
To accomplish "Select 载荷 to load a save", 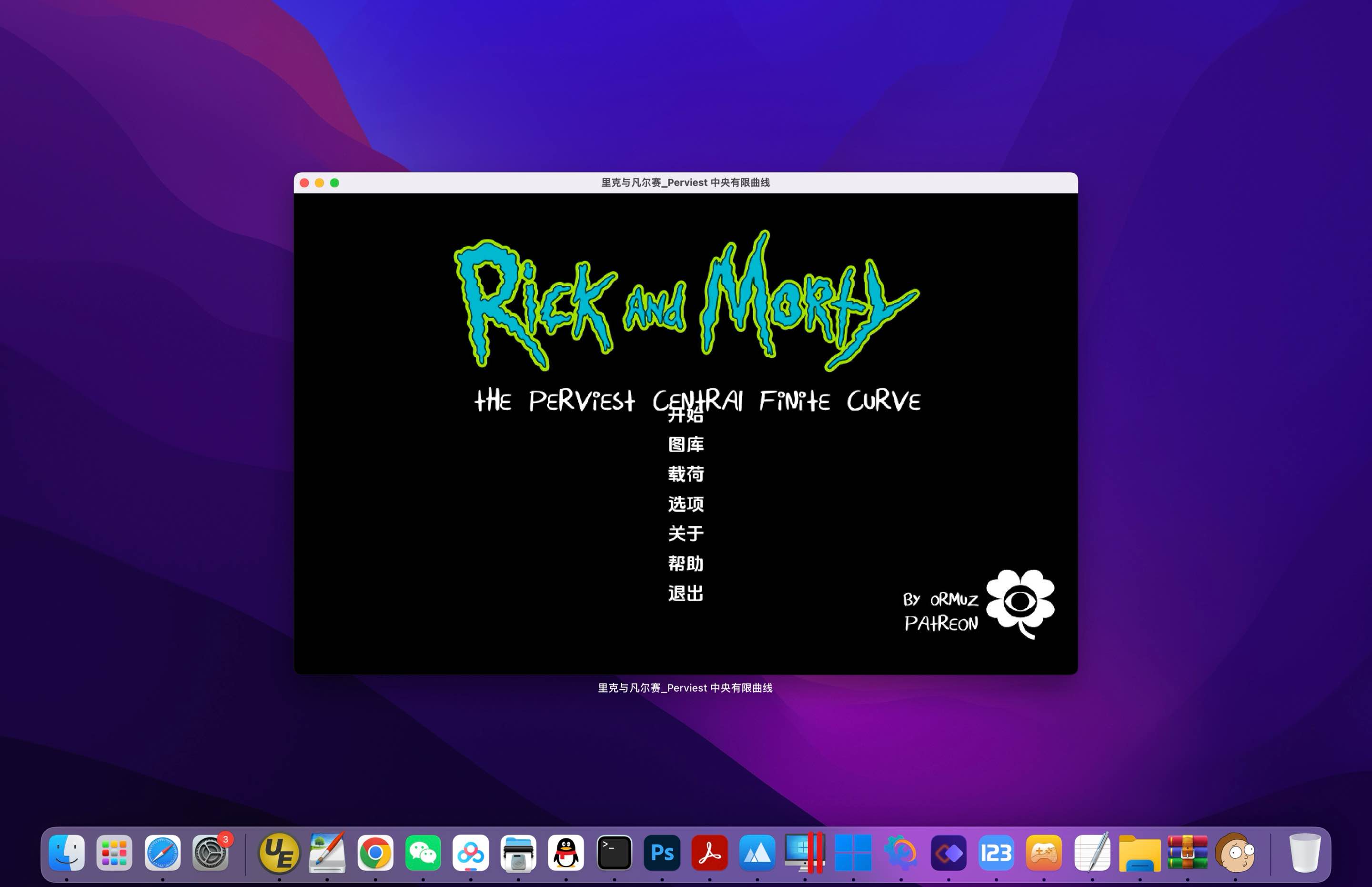I will pos(686,474).
